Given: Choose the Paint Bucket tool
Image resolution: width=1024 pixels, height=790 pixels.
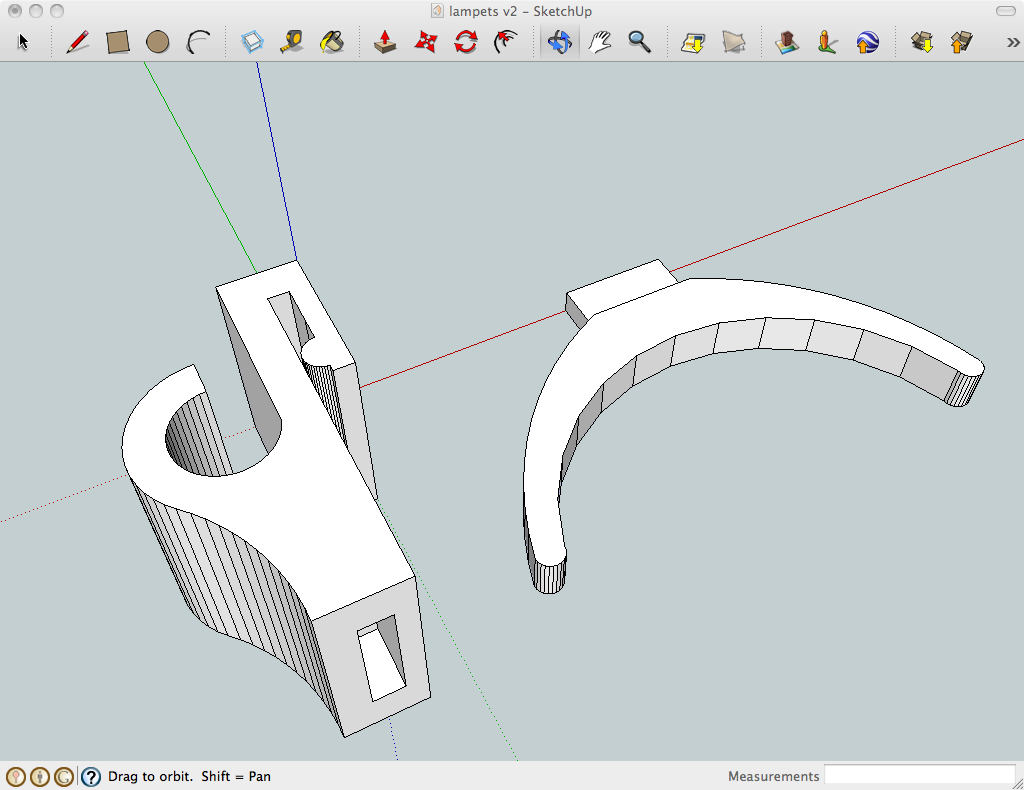Looking at the screenshot, I should [x=332, y=42].
